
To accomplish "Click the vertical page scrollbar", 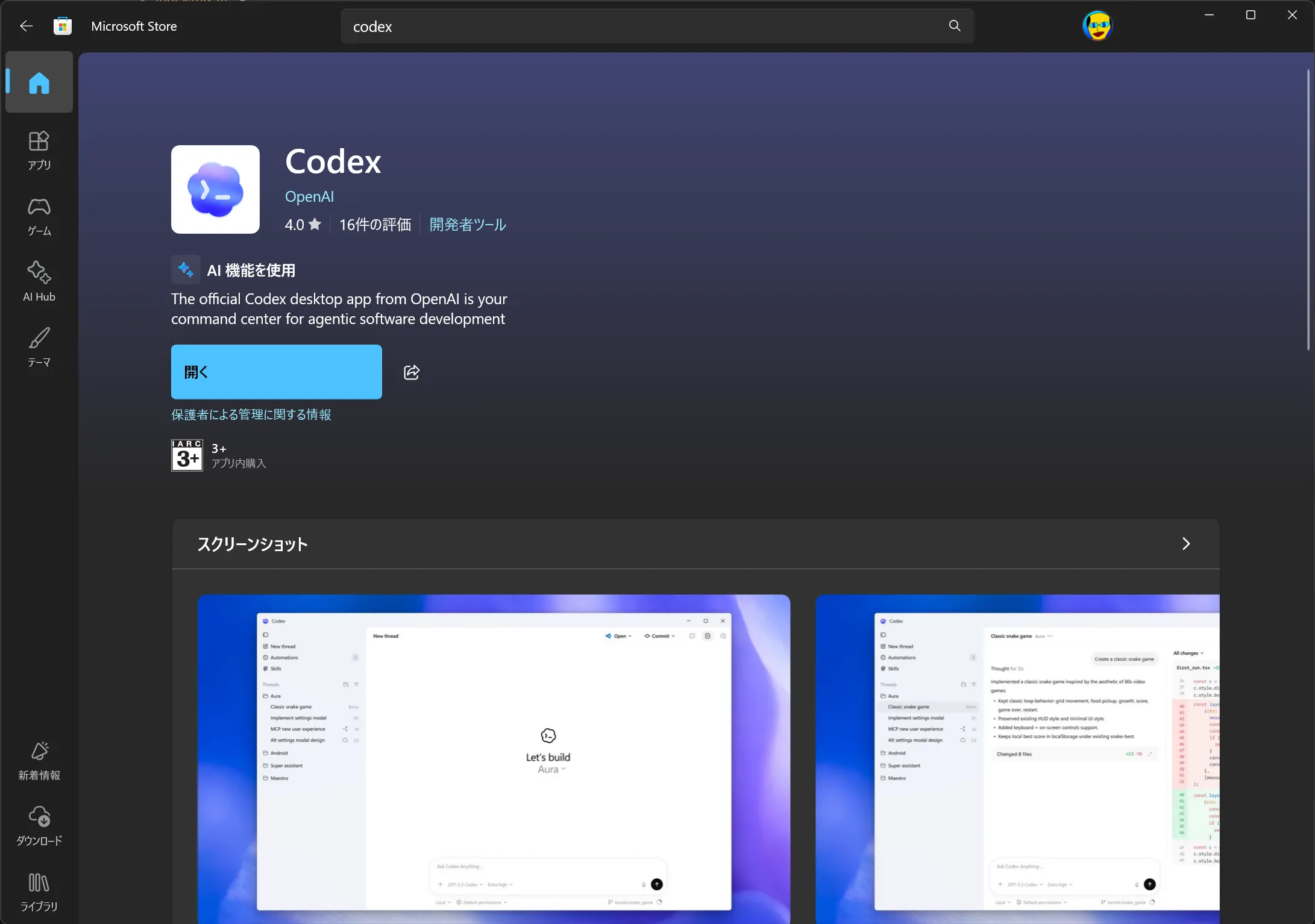I will click(1308, 210).
